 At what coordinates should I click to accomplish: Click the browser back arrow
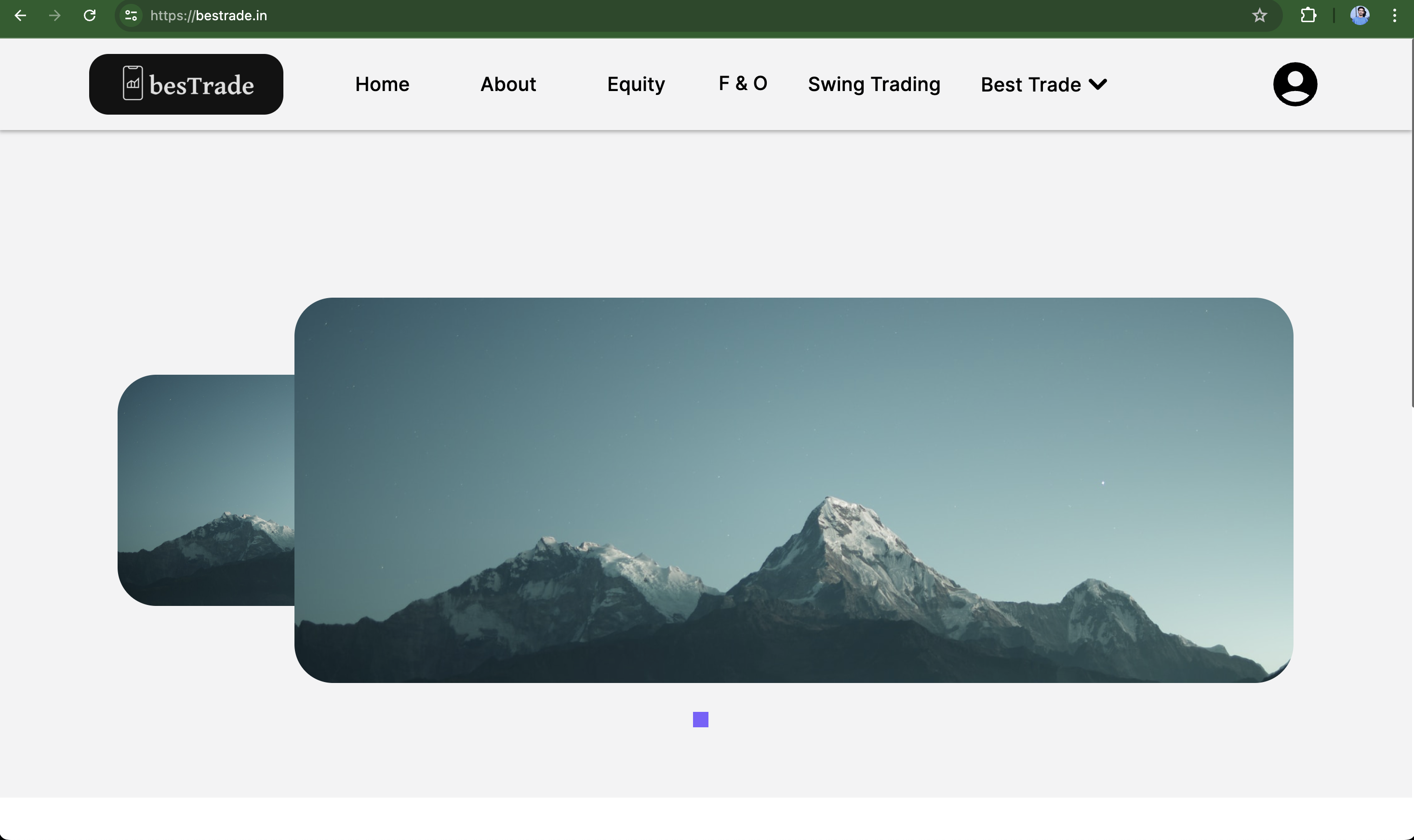(x=20, y=15)
